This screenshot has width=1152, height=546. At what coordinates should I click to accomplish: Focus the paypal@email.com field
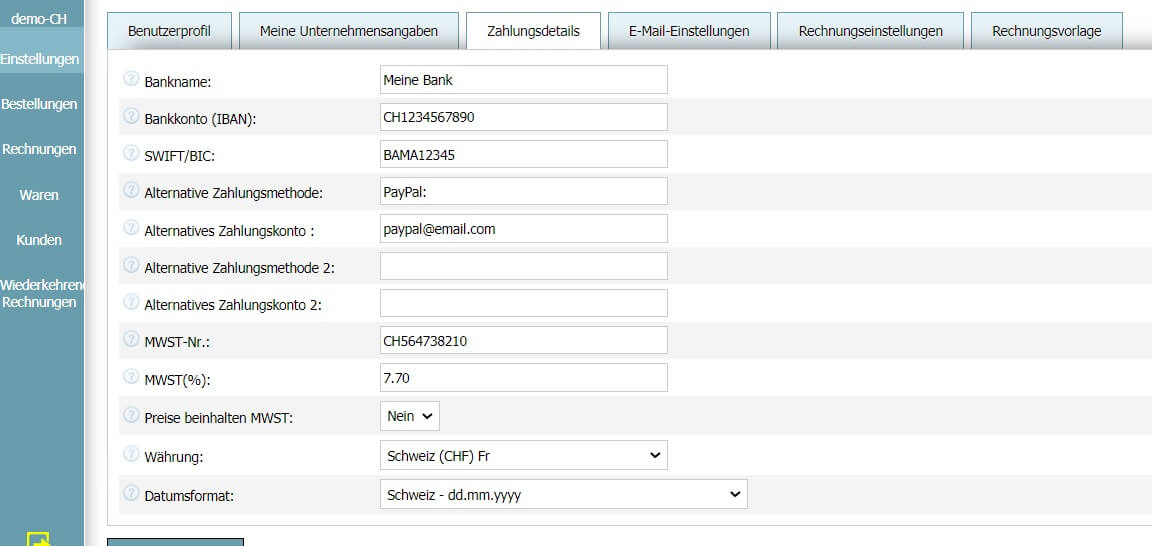pos(524,229)
